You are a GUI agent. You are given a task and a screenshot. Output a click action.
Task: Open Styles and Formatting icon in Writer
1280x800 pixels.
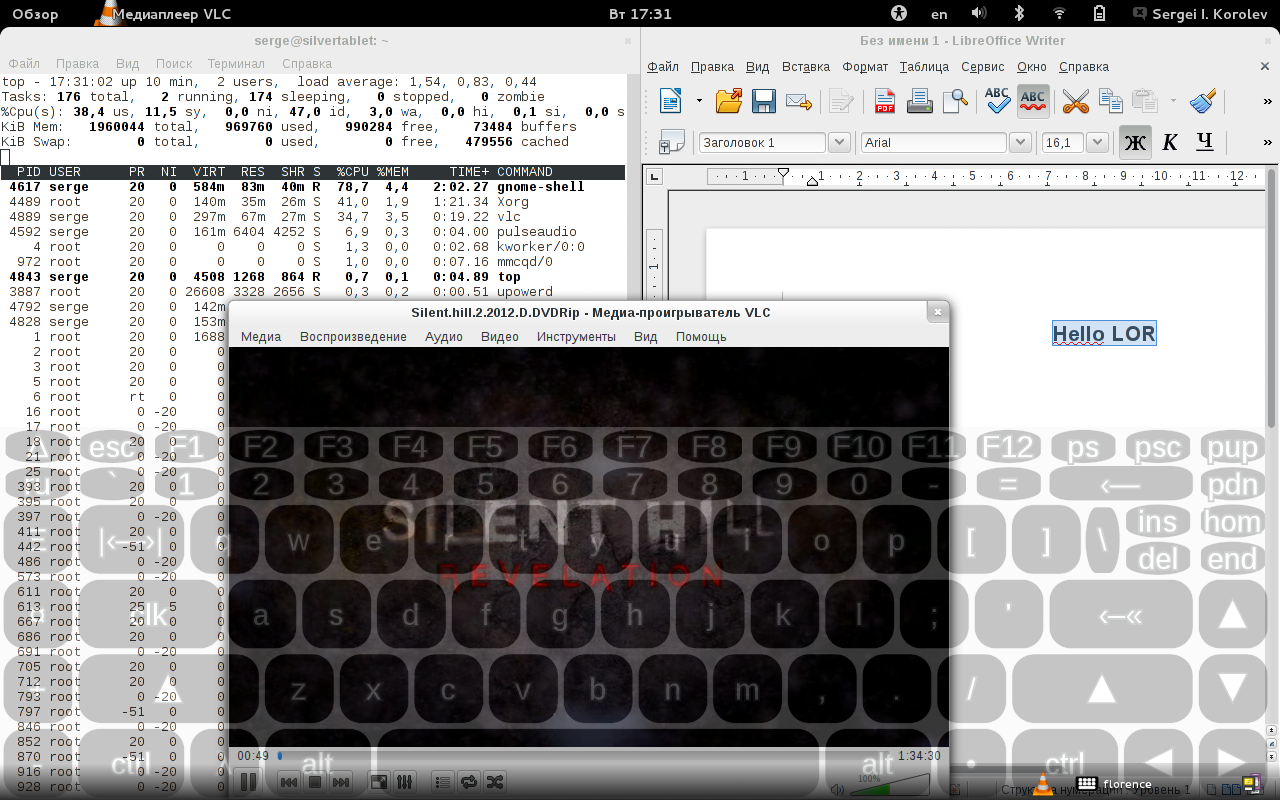[x=672, y=142]
